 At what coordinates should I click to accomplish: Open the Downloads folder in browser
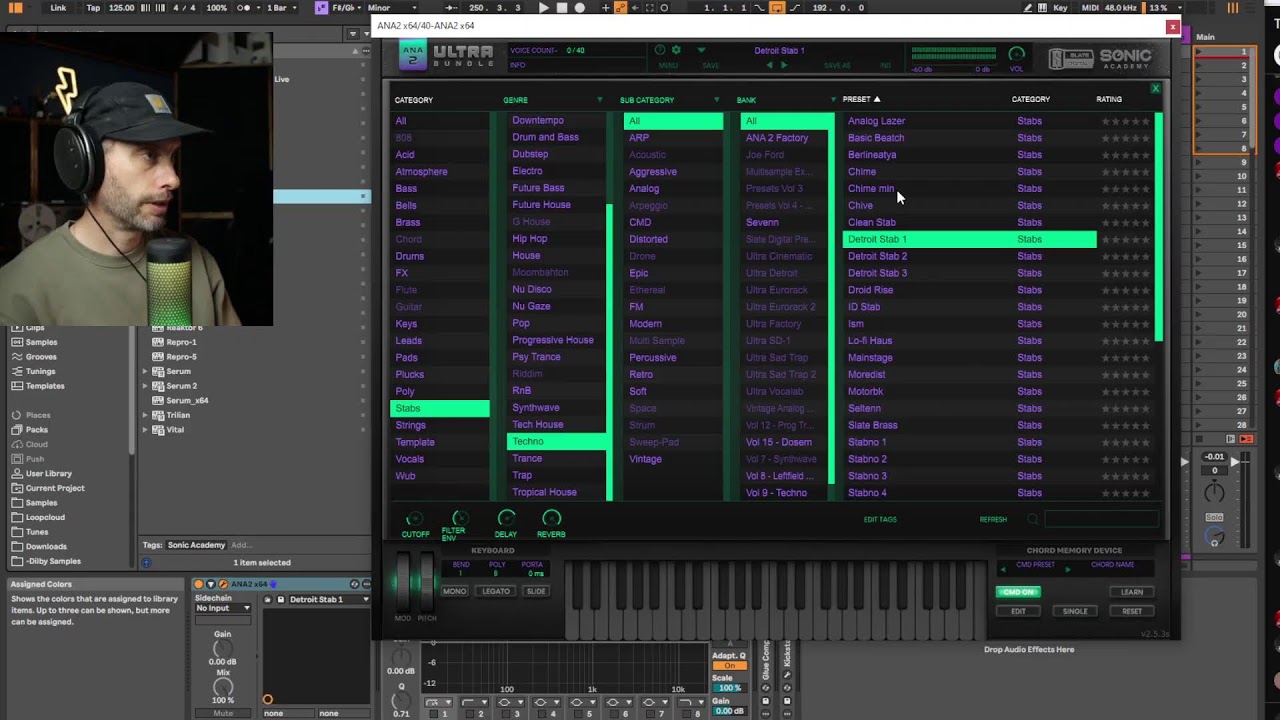click(x=46, y=547)
